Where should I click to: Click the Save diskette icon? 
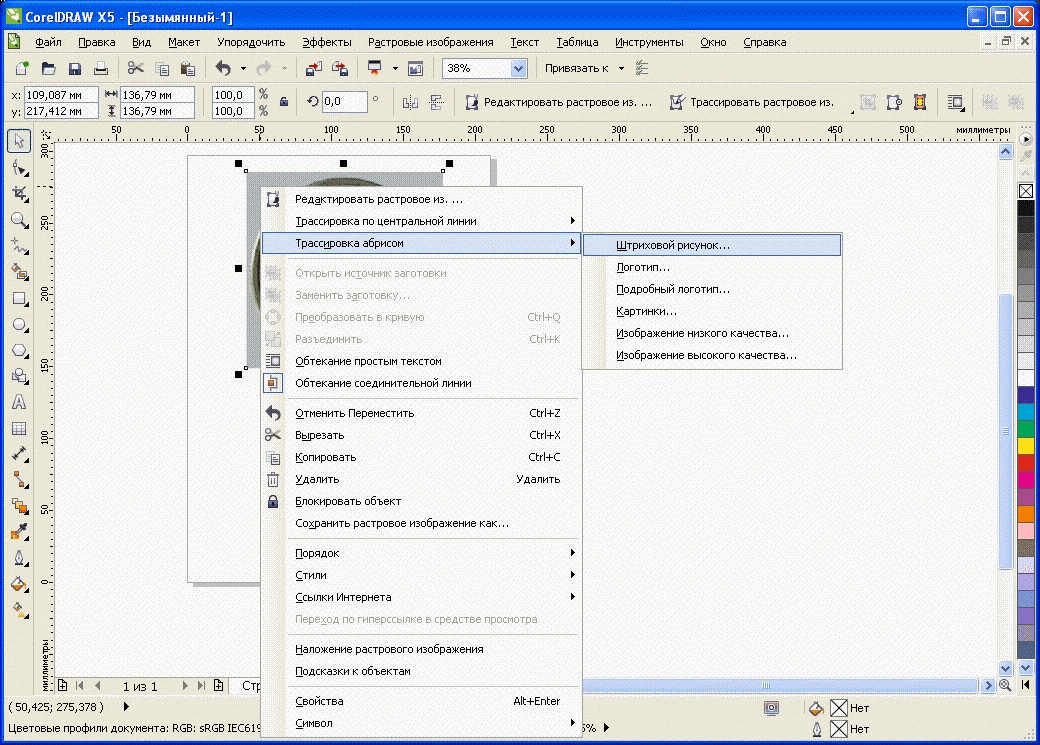74,68
